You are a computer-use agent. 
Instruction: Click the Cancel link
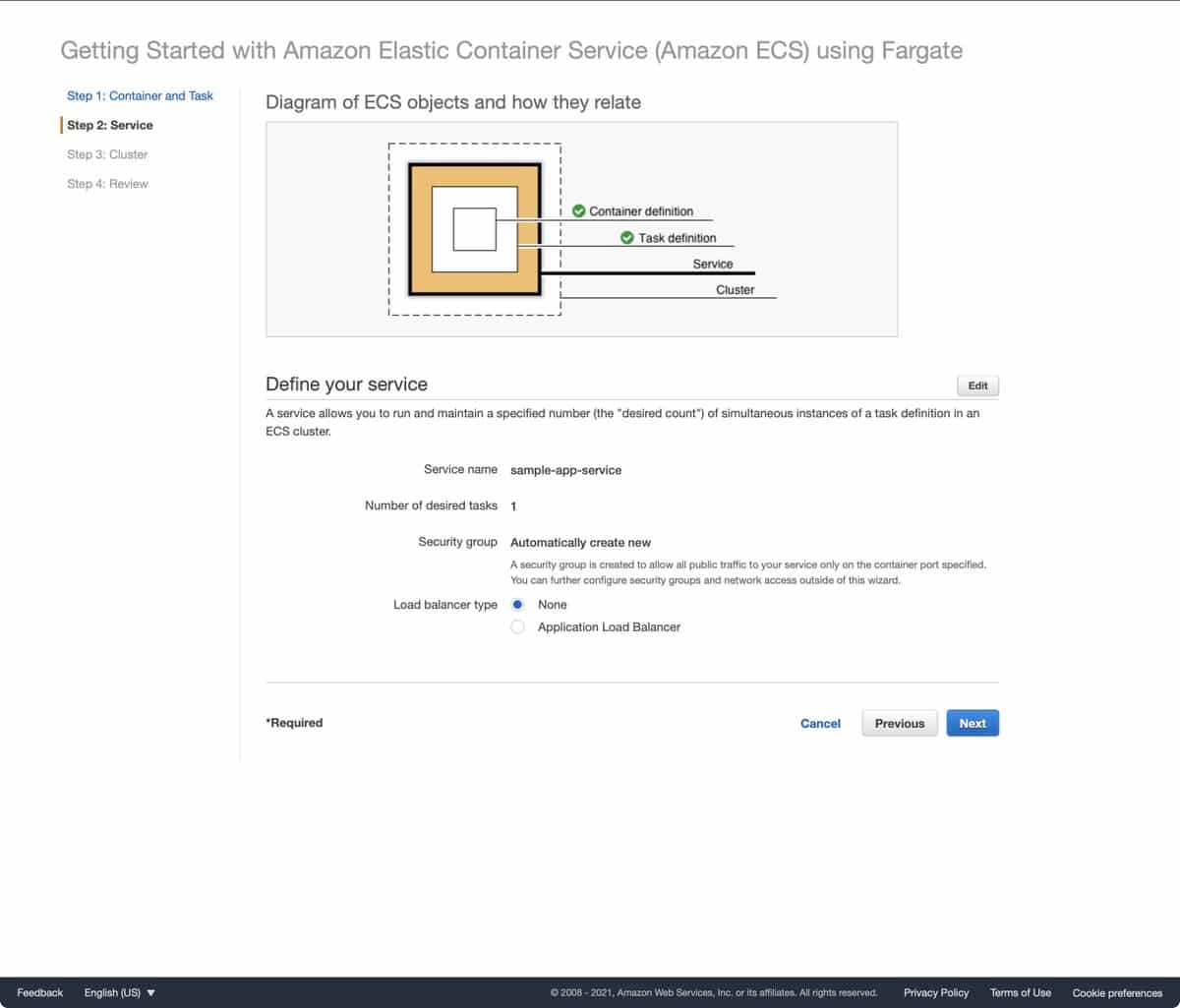pos(820,723)
